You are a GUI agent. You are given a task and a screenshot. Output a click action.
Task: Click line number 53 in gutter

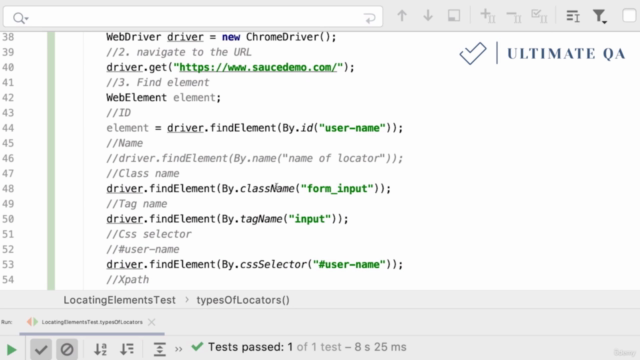point(8,265)
